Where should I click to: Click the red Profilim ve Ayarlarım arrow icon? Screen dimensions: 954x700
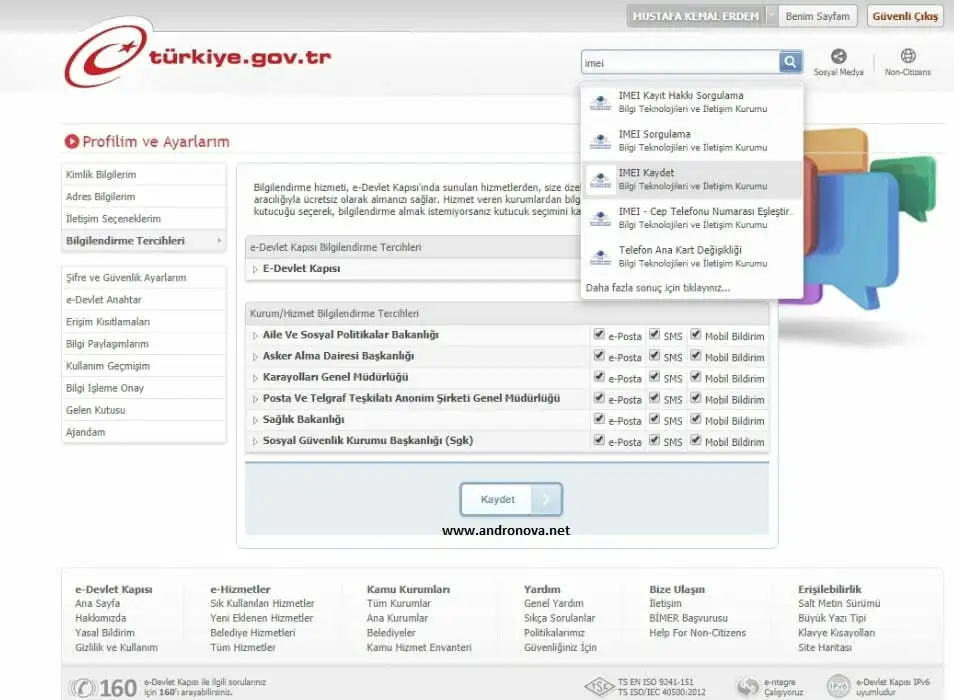click(x=72, y=141)
